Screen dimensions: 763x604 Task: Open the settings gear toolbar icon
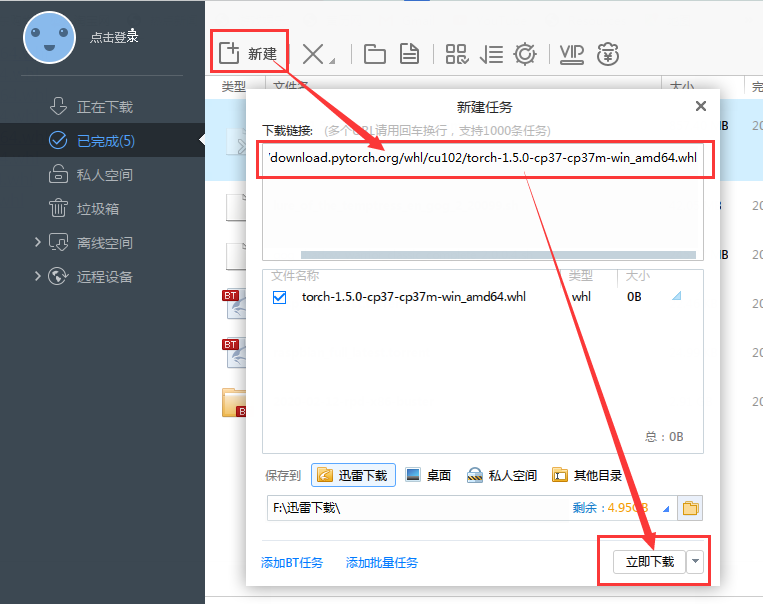(525, 54)
